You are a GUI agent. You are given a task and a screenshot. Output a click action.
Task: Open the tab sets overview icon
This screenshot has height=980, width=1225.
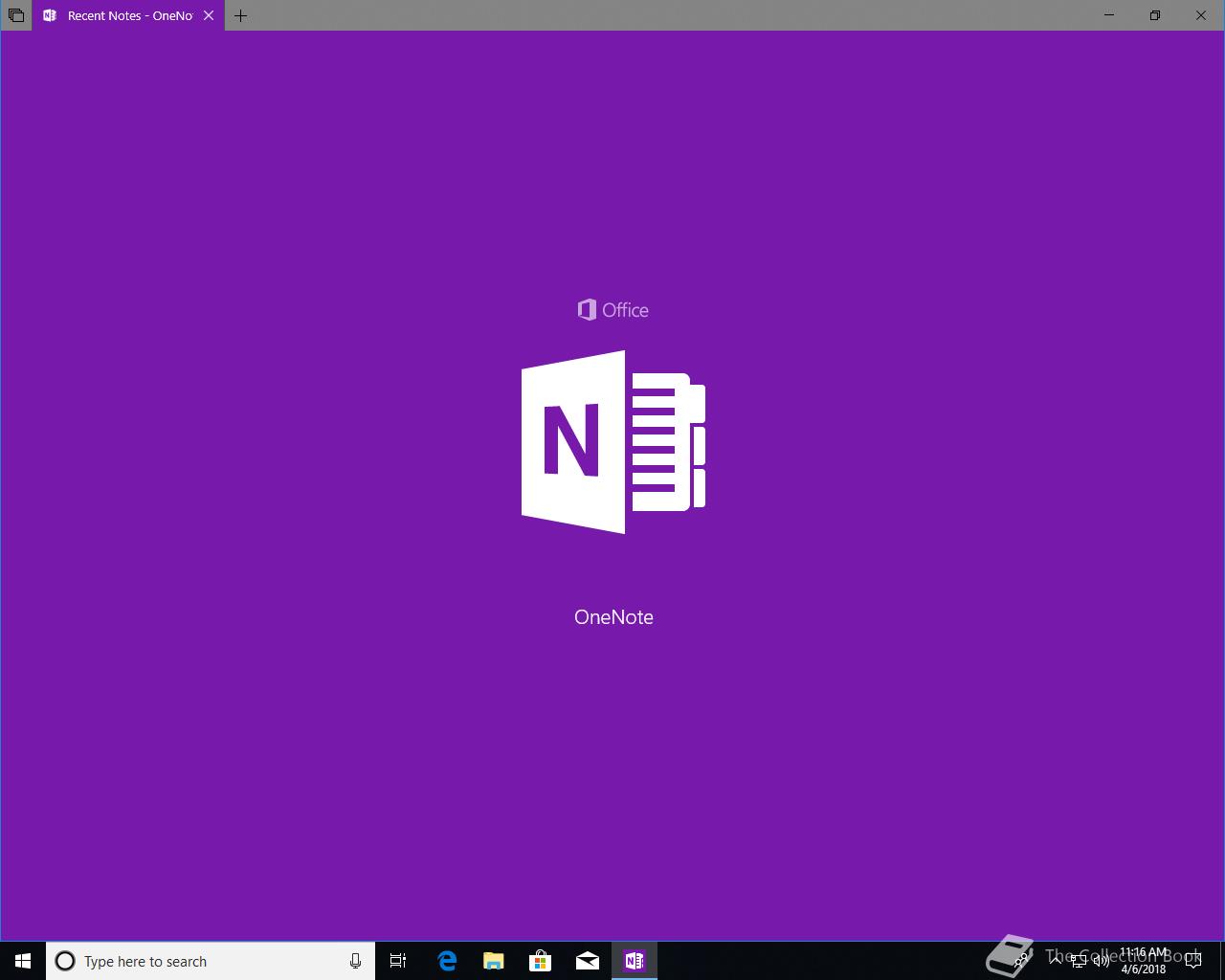(x=16, y=15)
